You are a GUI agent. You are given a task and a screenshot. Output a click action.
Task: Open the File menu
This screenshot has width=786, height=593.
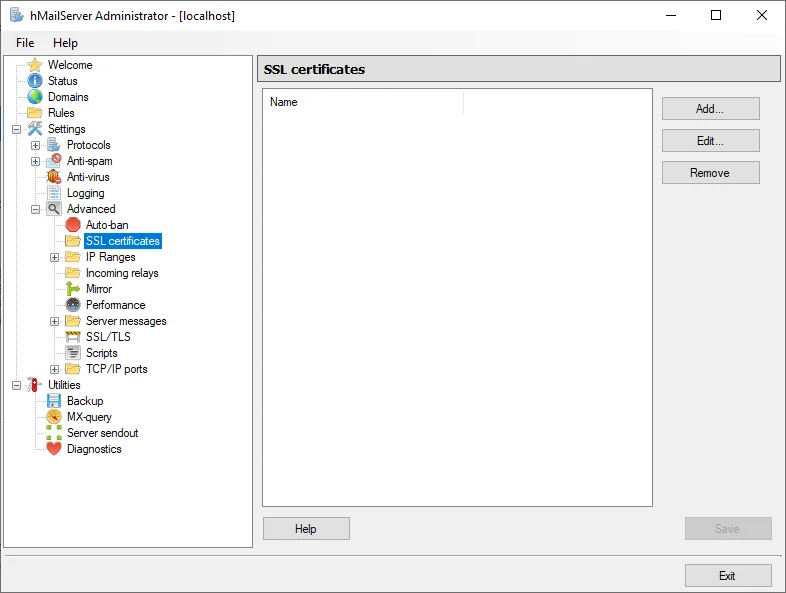coord(25,43)
